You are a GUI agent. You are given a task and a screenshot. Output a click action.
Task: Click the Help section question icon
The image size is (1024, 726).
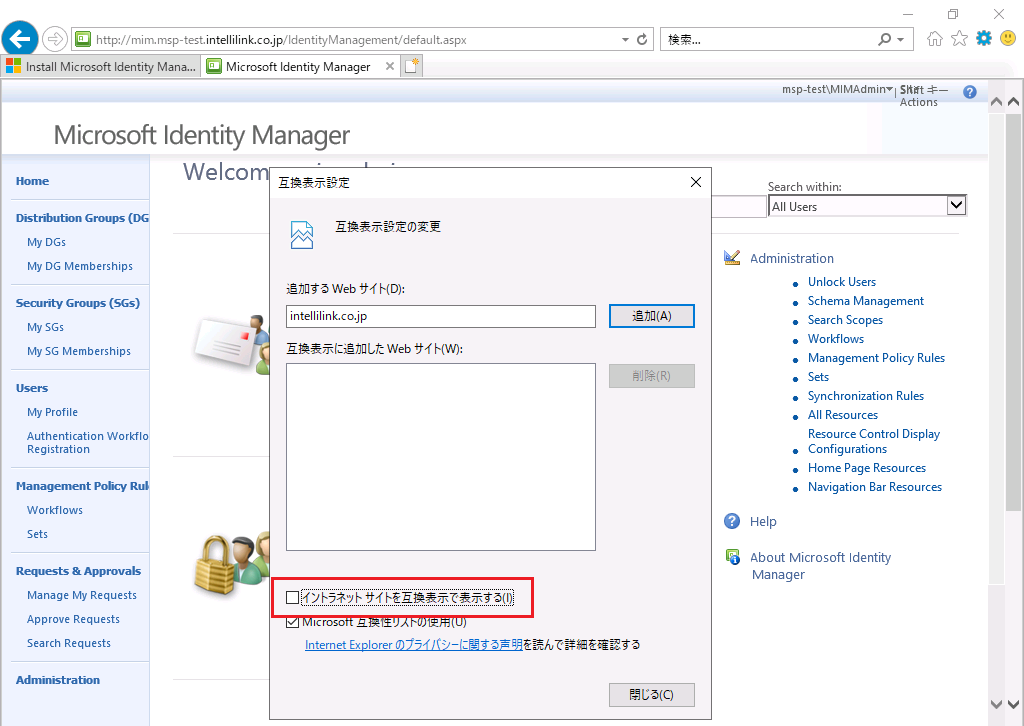tap(732, 521)
